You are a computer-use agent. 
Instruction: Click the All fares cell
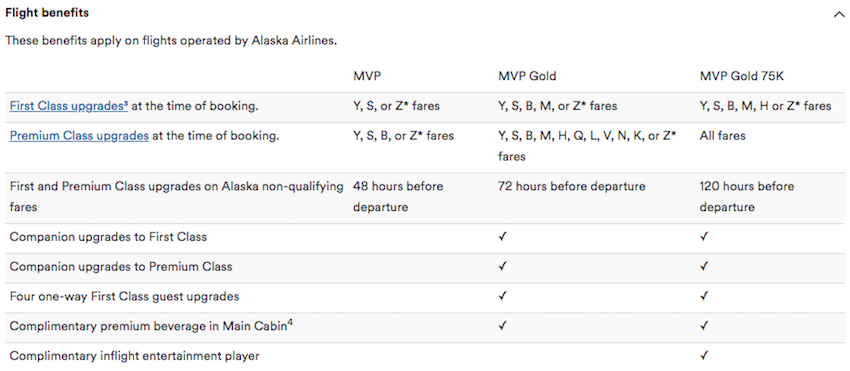pos(723,136)
